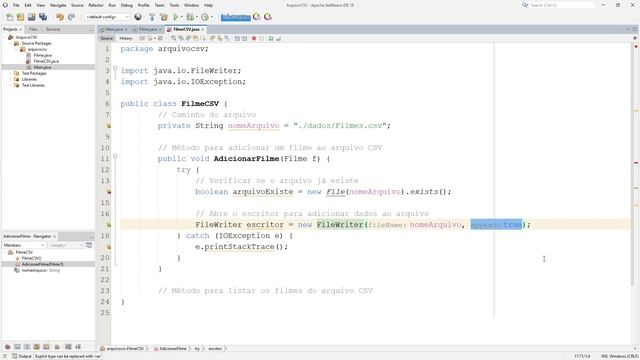Viewport: 640px width, 360px height.
Task: Select Filme.java in Projects tree
Action: pos(42,55)
